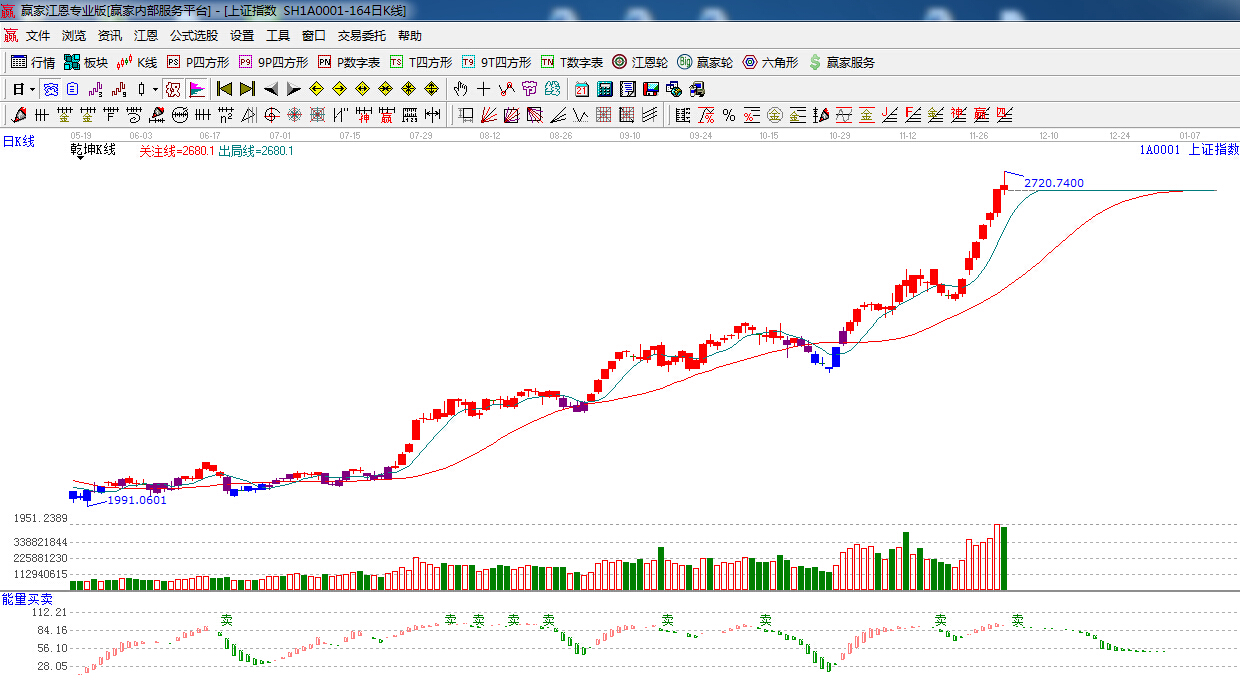1240x684 pixels.
Task: Toggle the pressed blue pattern toolbar button
Action: coord(49,89)
